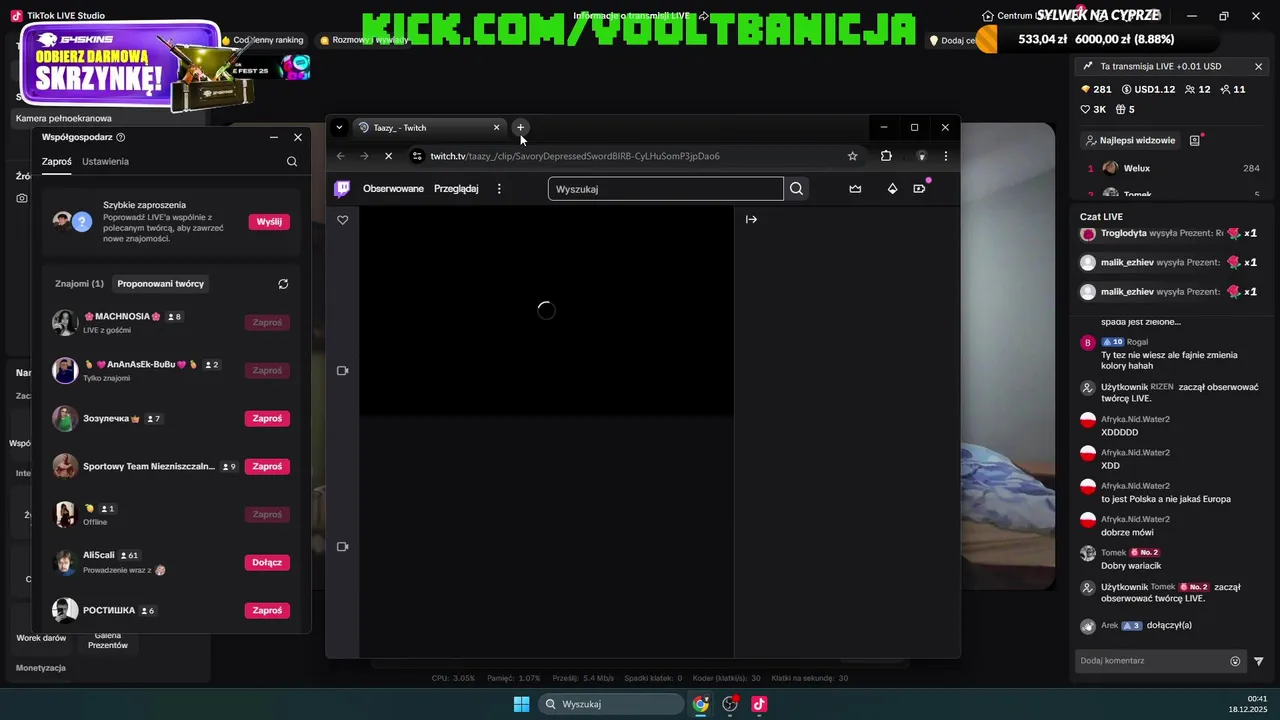Open Najlepsi widzowie button
This screenshot has height=720, width=1280.
coord(1130,141)
